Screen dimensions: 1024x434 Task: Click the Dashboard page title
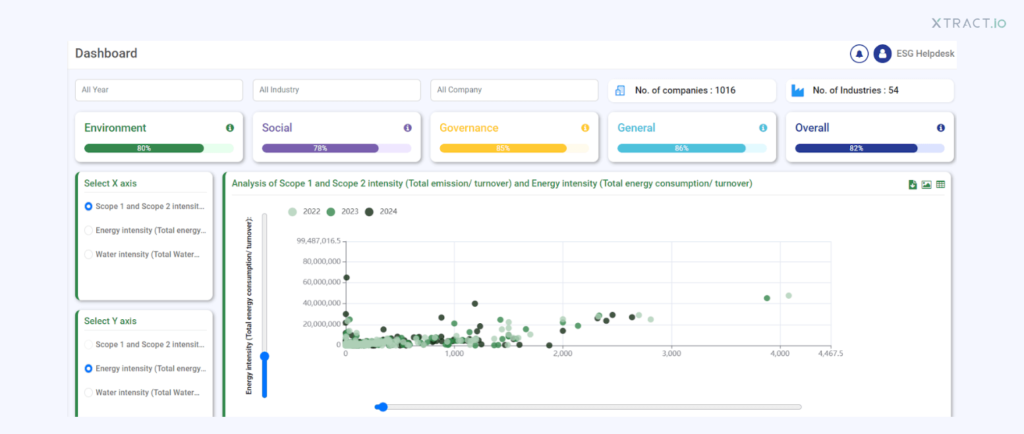106,54
